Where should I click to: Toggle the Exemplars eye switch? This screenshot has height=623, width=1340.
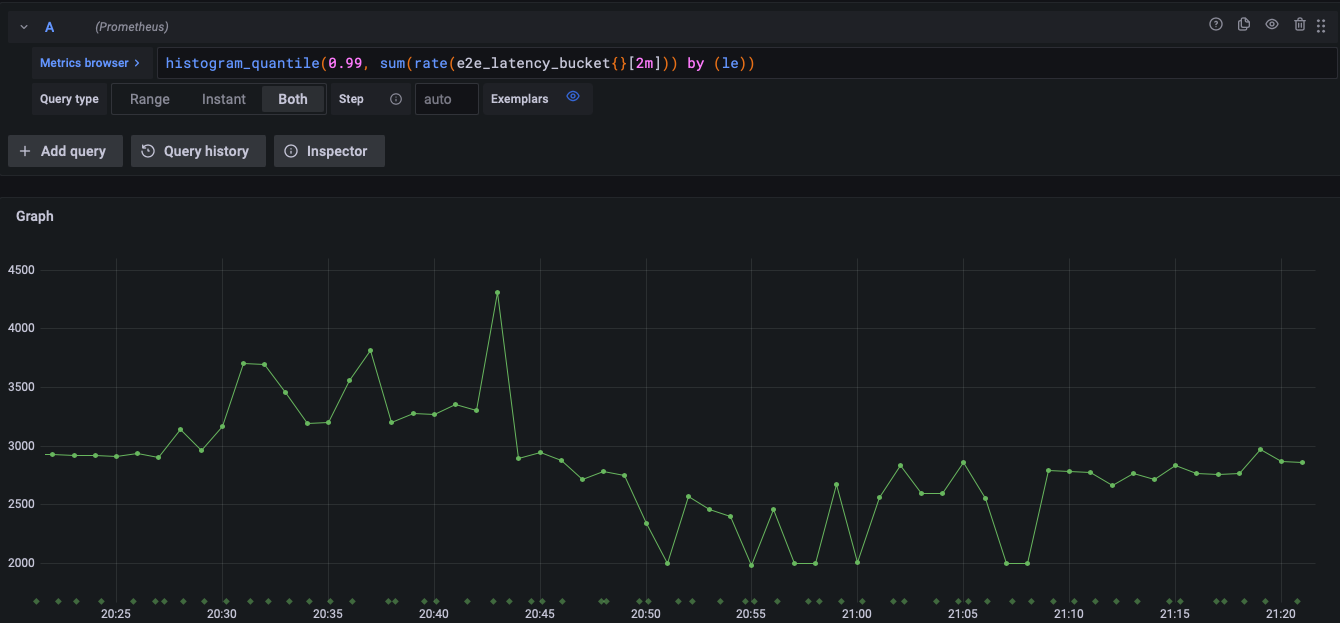[x=573, y=97]
